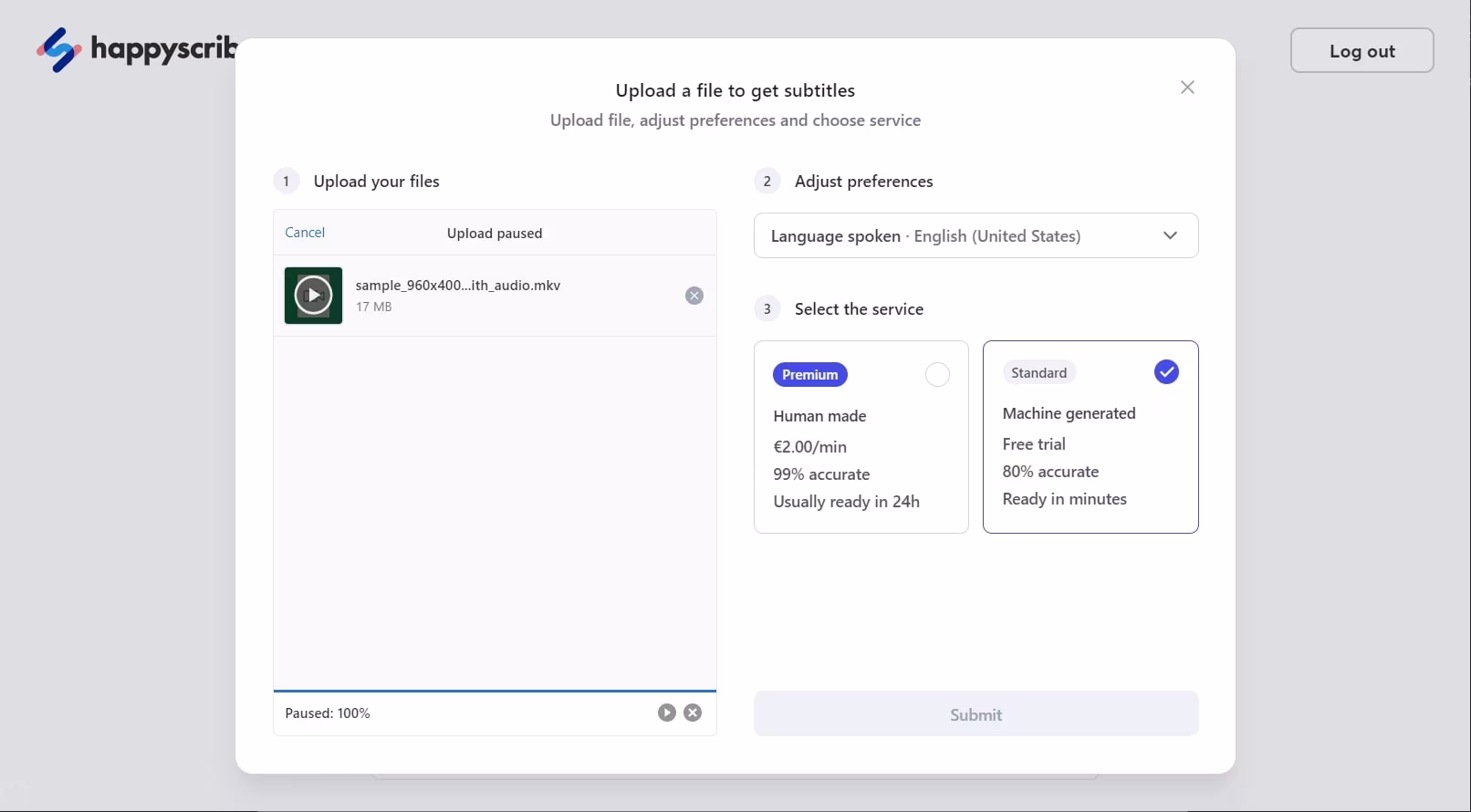Cancel upload via bottom status bar X
This screenshot has height=812, width=1471.
tap(693, 713)
